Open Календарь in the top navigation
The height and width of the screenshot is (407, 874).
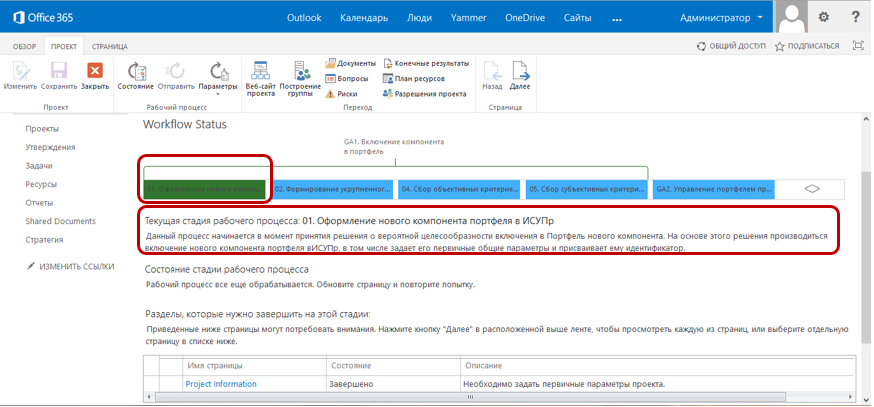pyautogui.click(x=364, y=18)
